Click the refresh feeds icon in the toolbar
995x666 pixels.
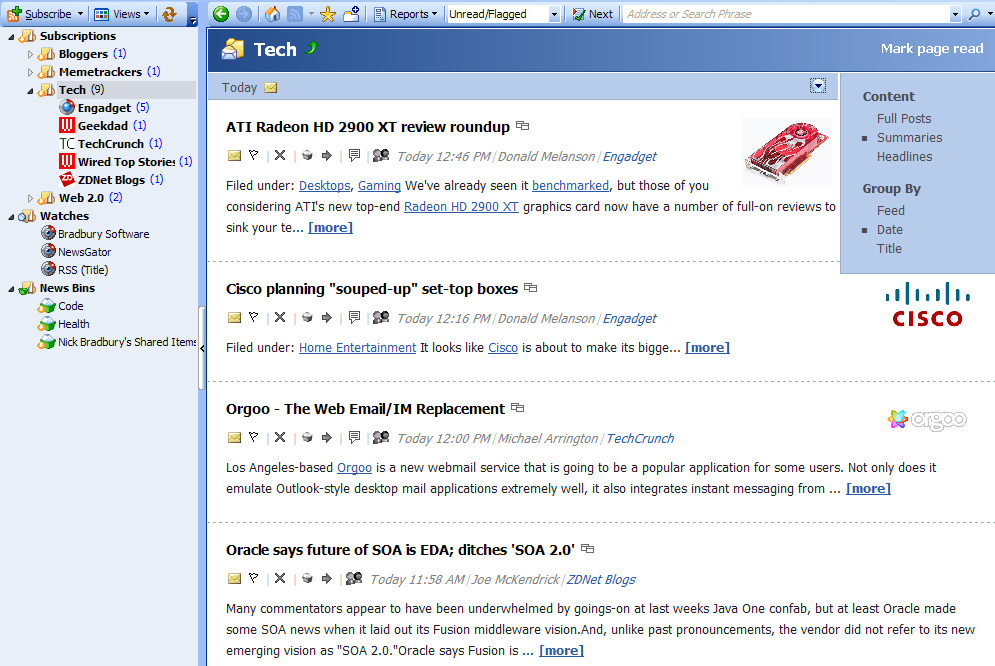point(169,14)
